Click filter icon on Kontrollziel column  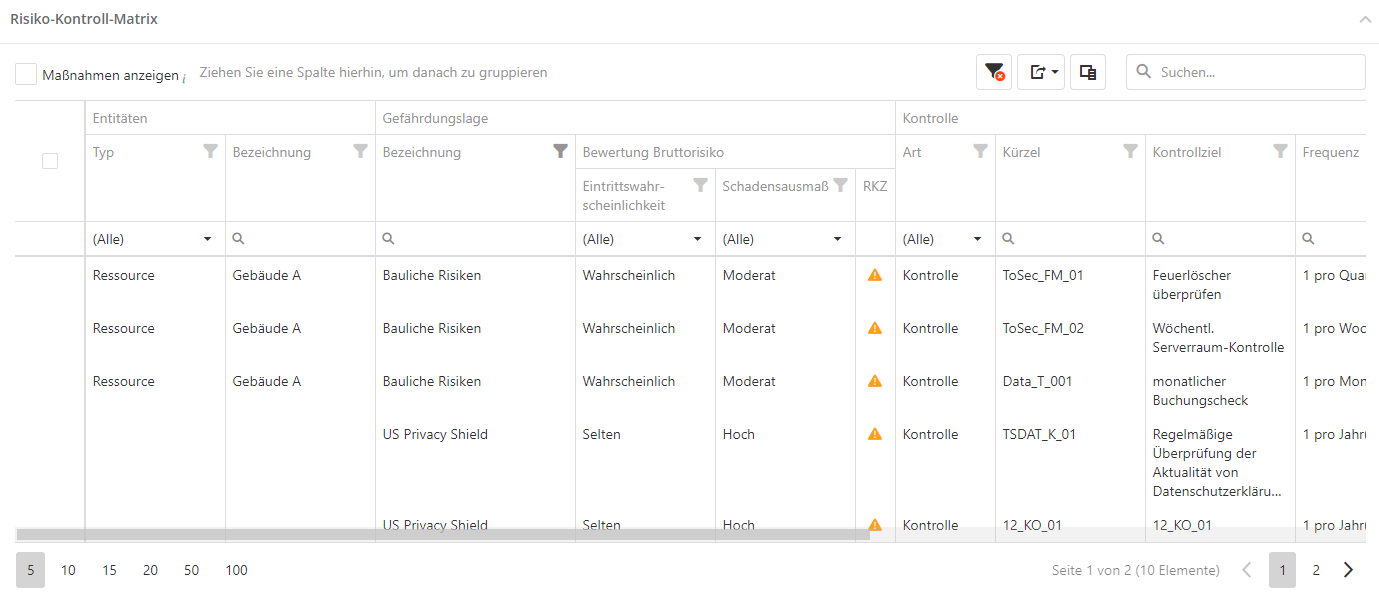pyautogui.click(x=1280, y=152)
